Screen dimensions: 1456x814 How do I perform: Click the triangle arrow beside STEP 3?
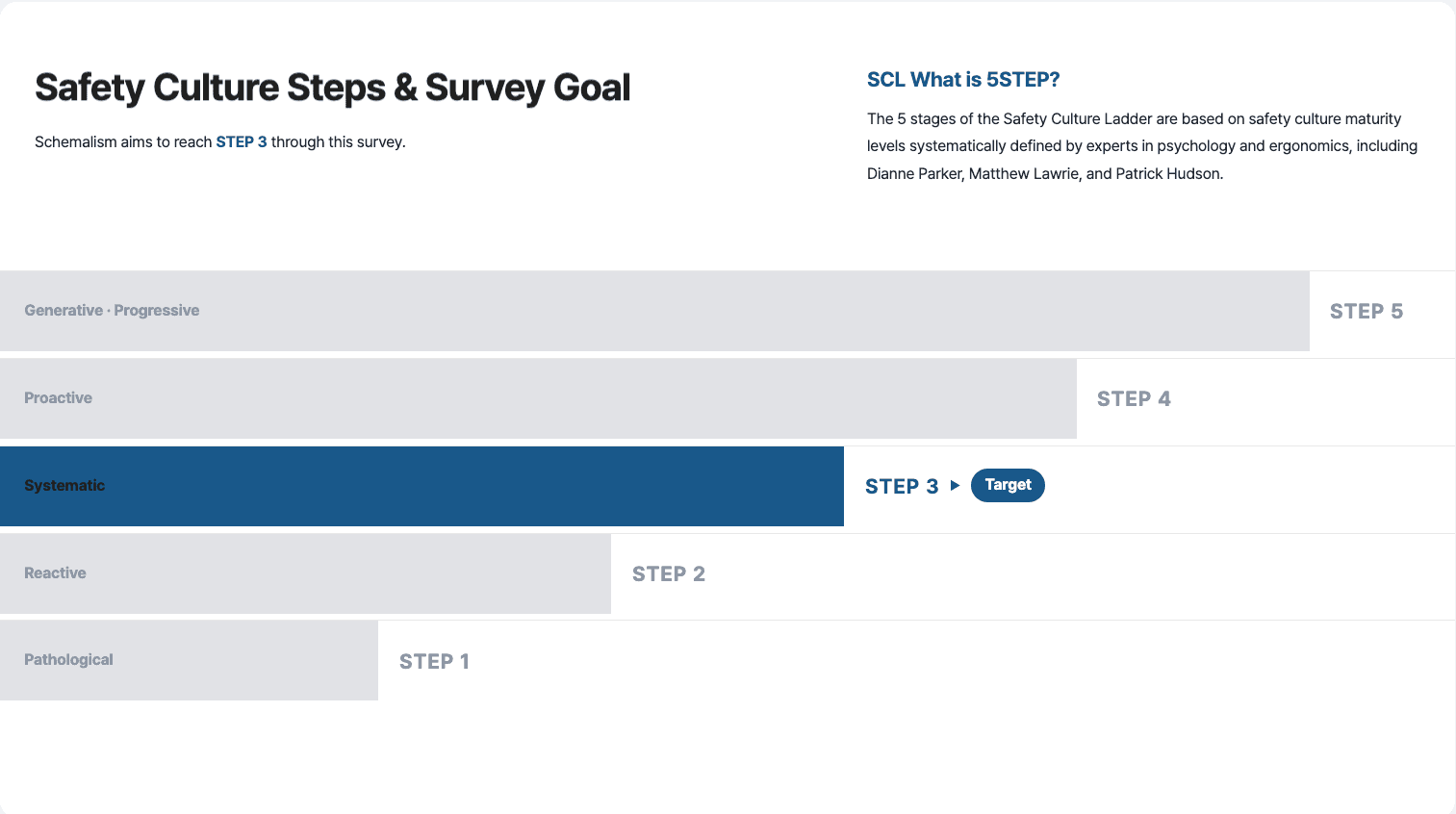tap(955, 485)
